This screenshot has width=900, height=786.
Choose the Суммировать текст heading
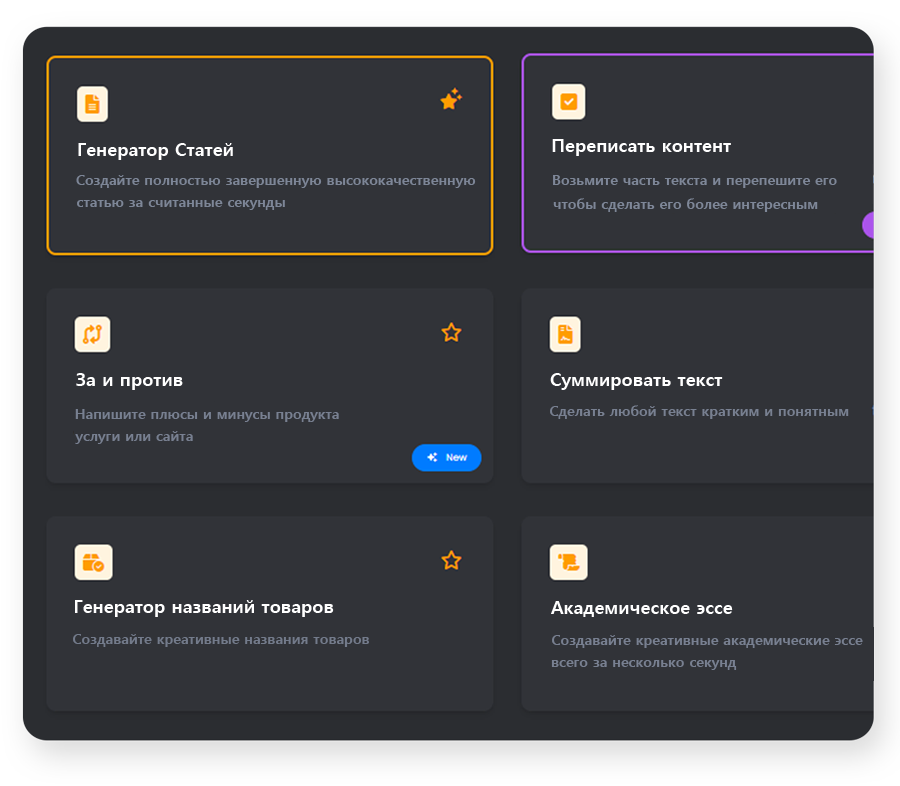point(636,381)
